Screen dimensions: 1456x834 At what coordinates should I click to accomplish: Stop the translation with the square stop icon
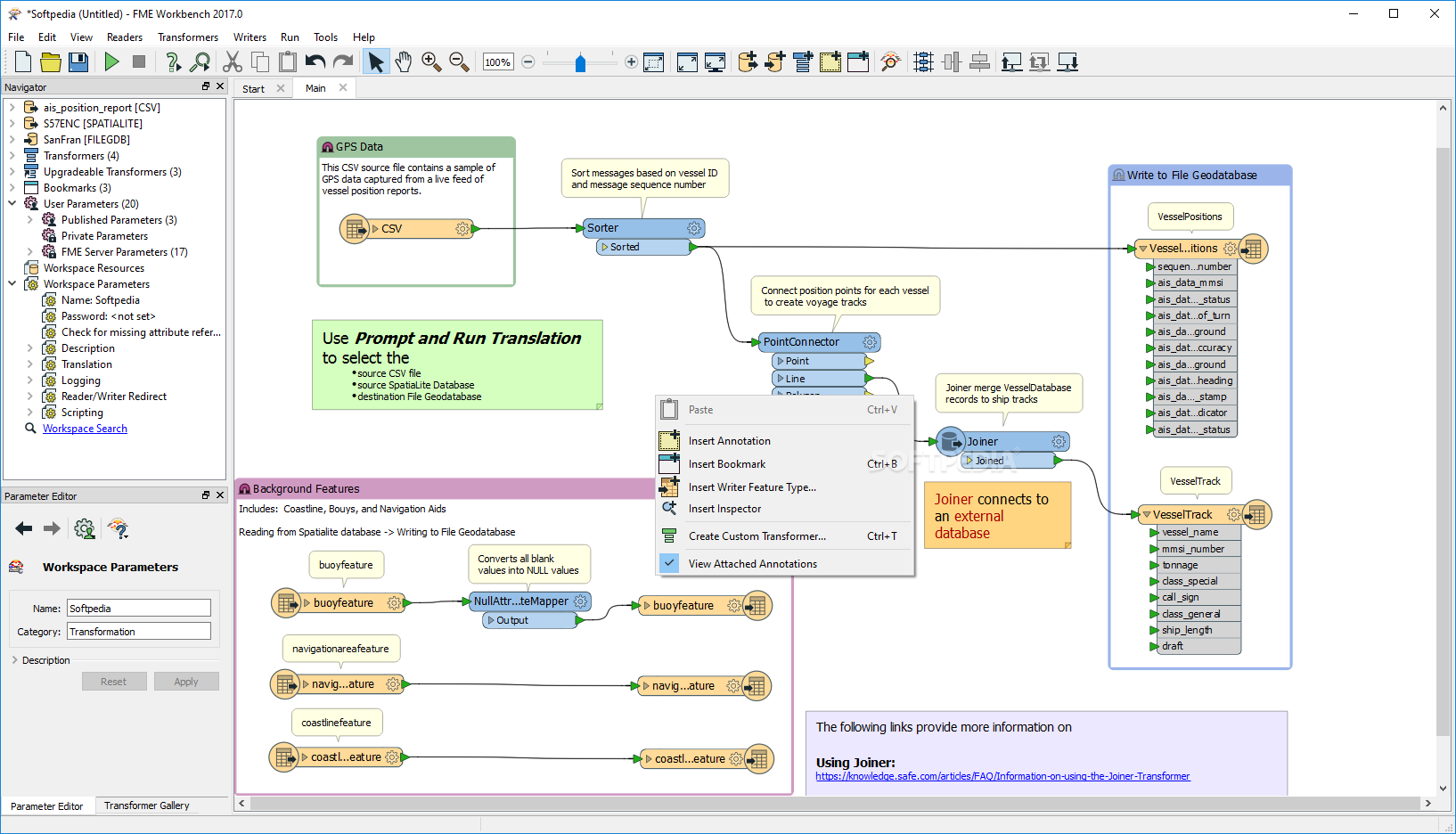[x=139, y=61]
